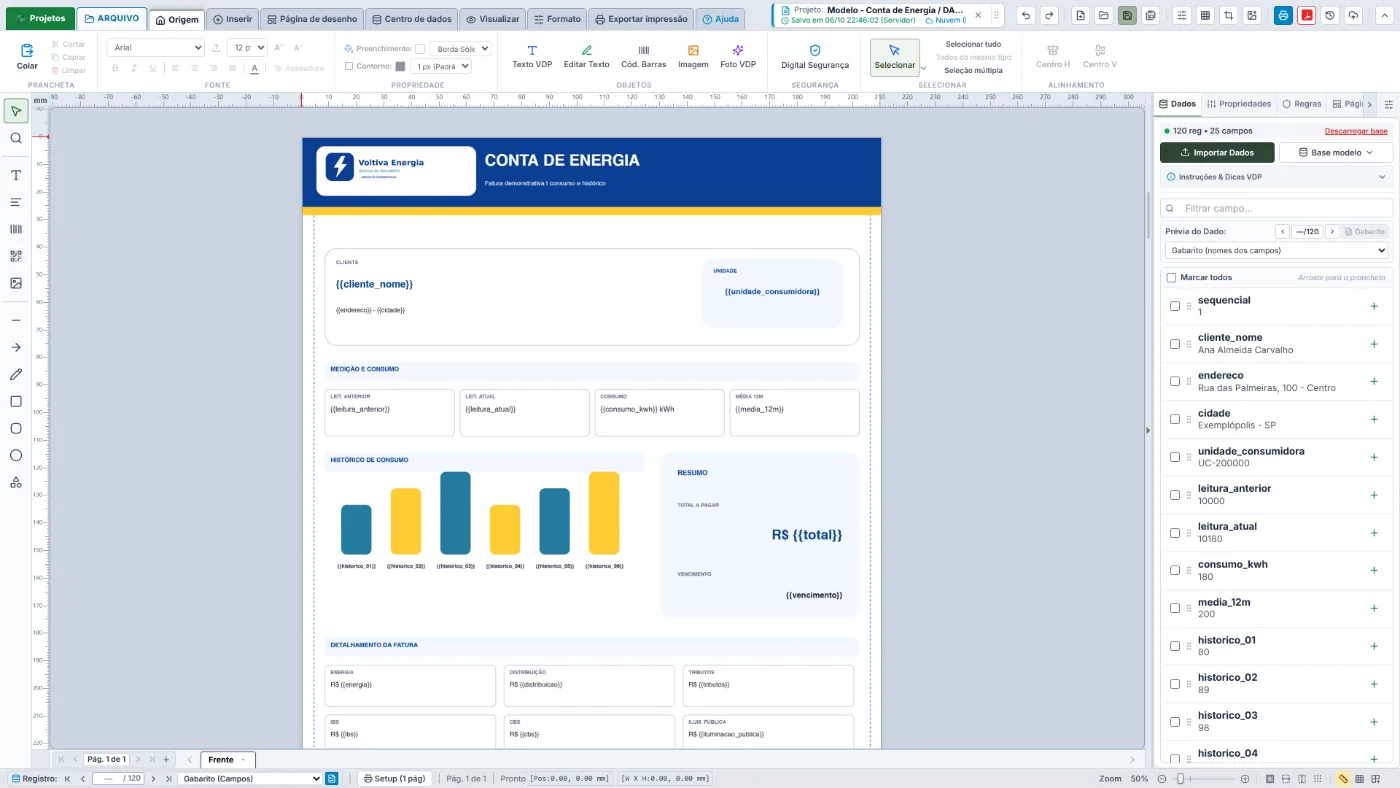This screenshot has height=788, width=1400.
Task: Click the Texto VDP object icon
Action: [532, 56]
